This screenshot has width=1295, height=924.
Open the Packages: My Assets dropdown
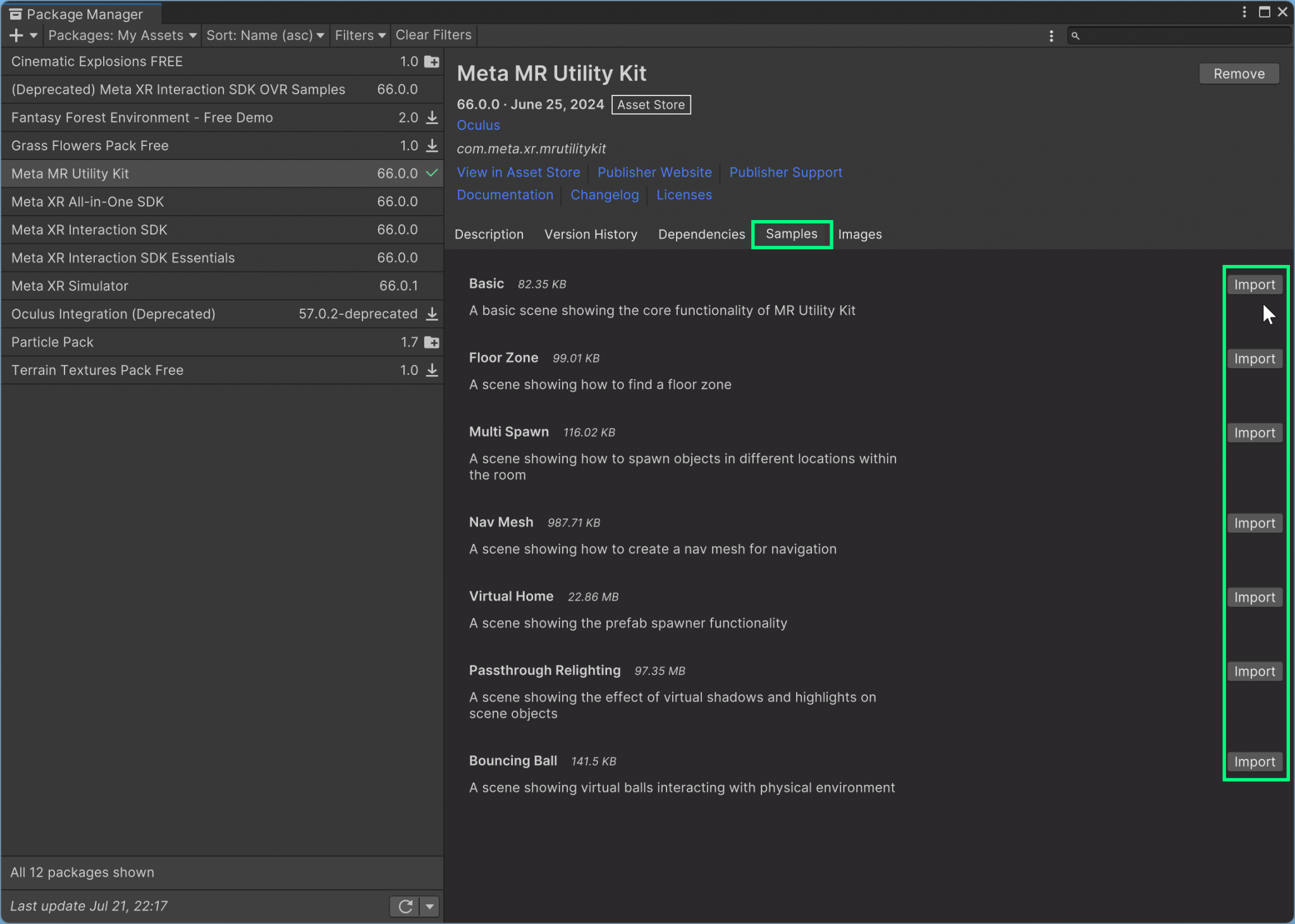click(121, 35)
